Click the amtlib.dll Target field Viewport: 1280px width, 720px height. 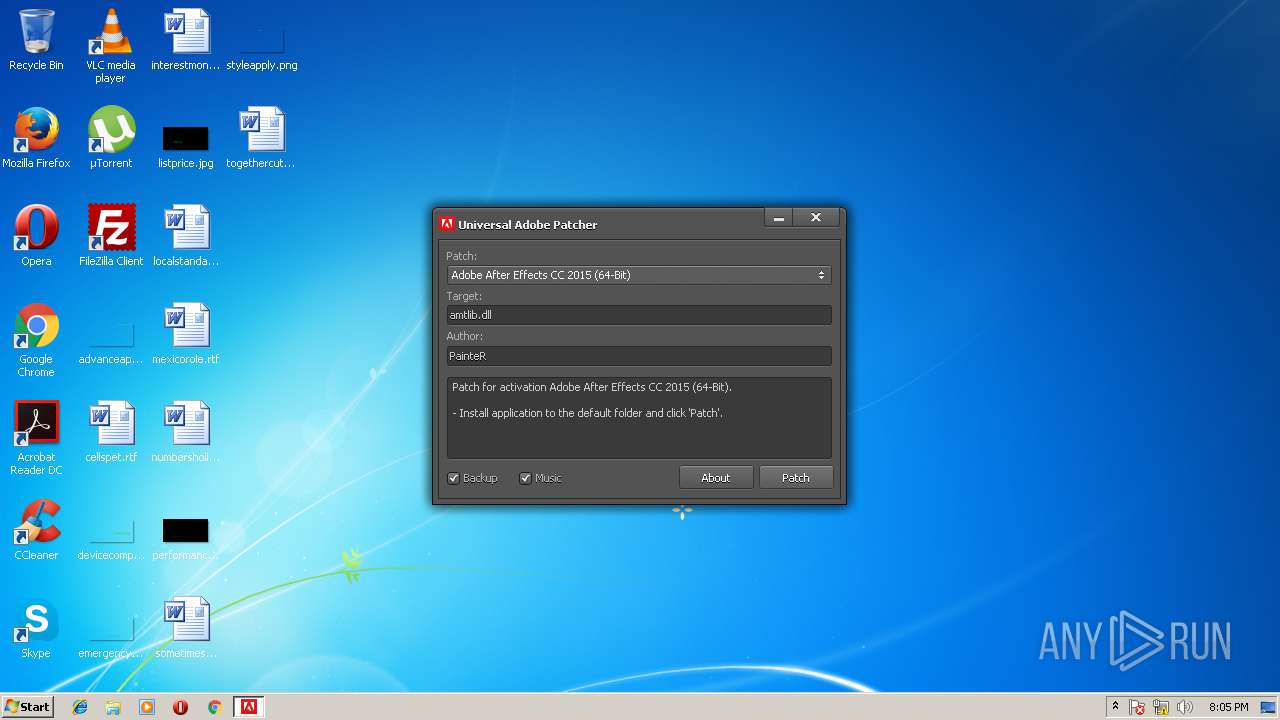pyautogui.click(x=638, y=315)
